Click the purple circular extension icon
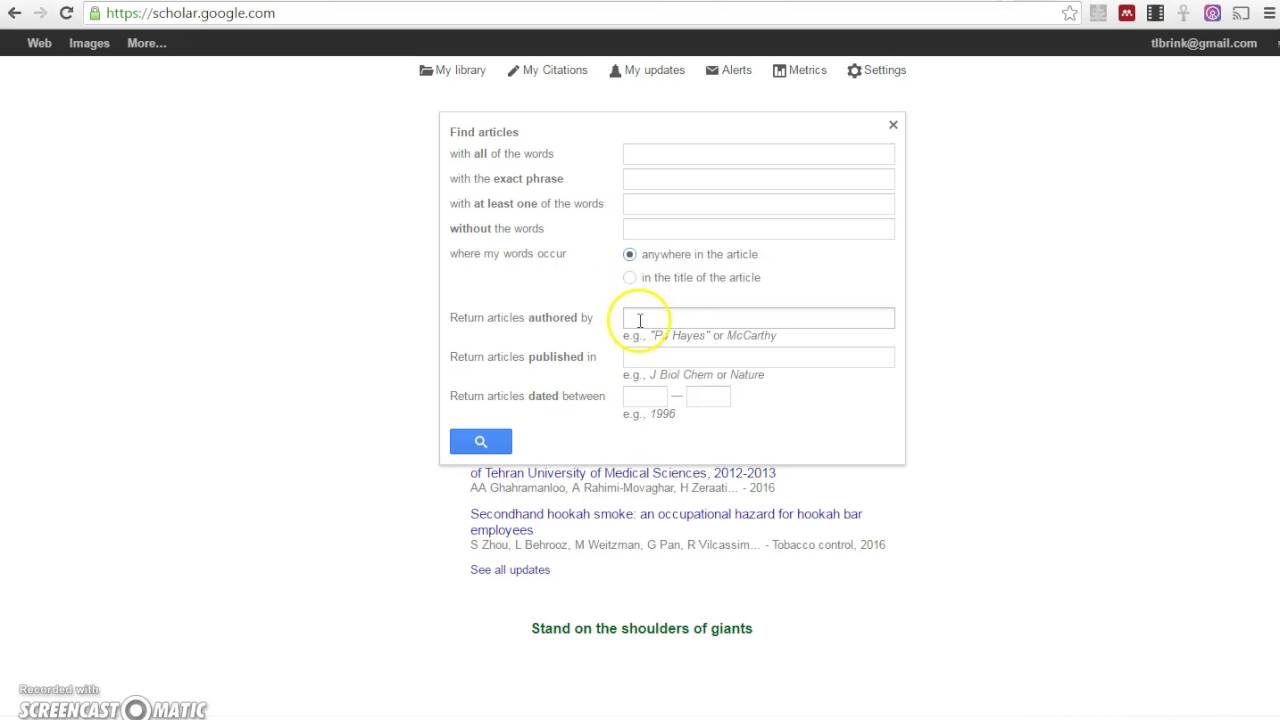This screenshot has width=1280, height=720. click(x=1212, y=13)
